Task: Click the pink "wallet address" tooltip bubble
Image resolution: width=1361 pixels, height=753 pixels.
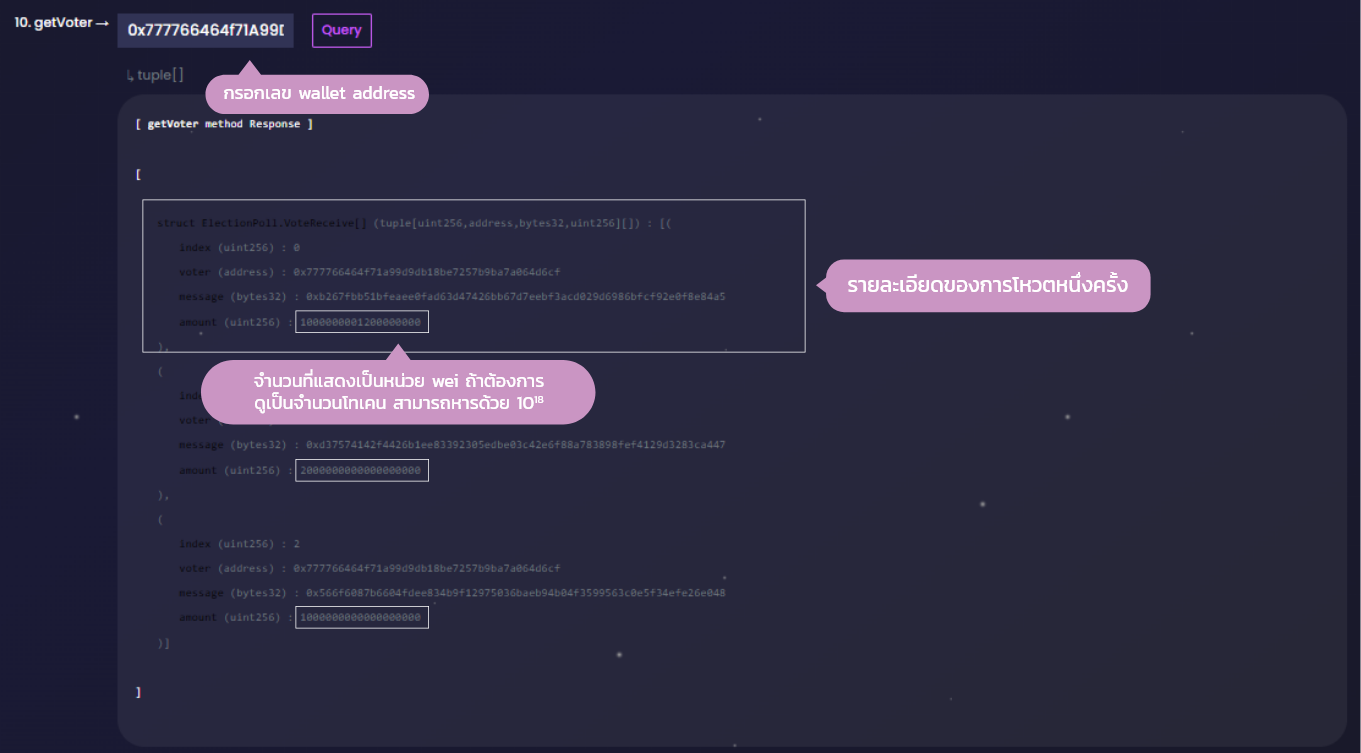Action: tap(317, 94)
